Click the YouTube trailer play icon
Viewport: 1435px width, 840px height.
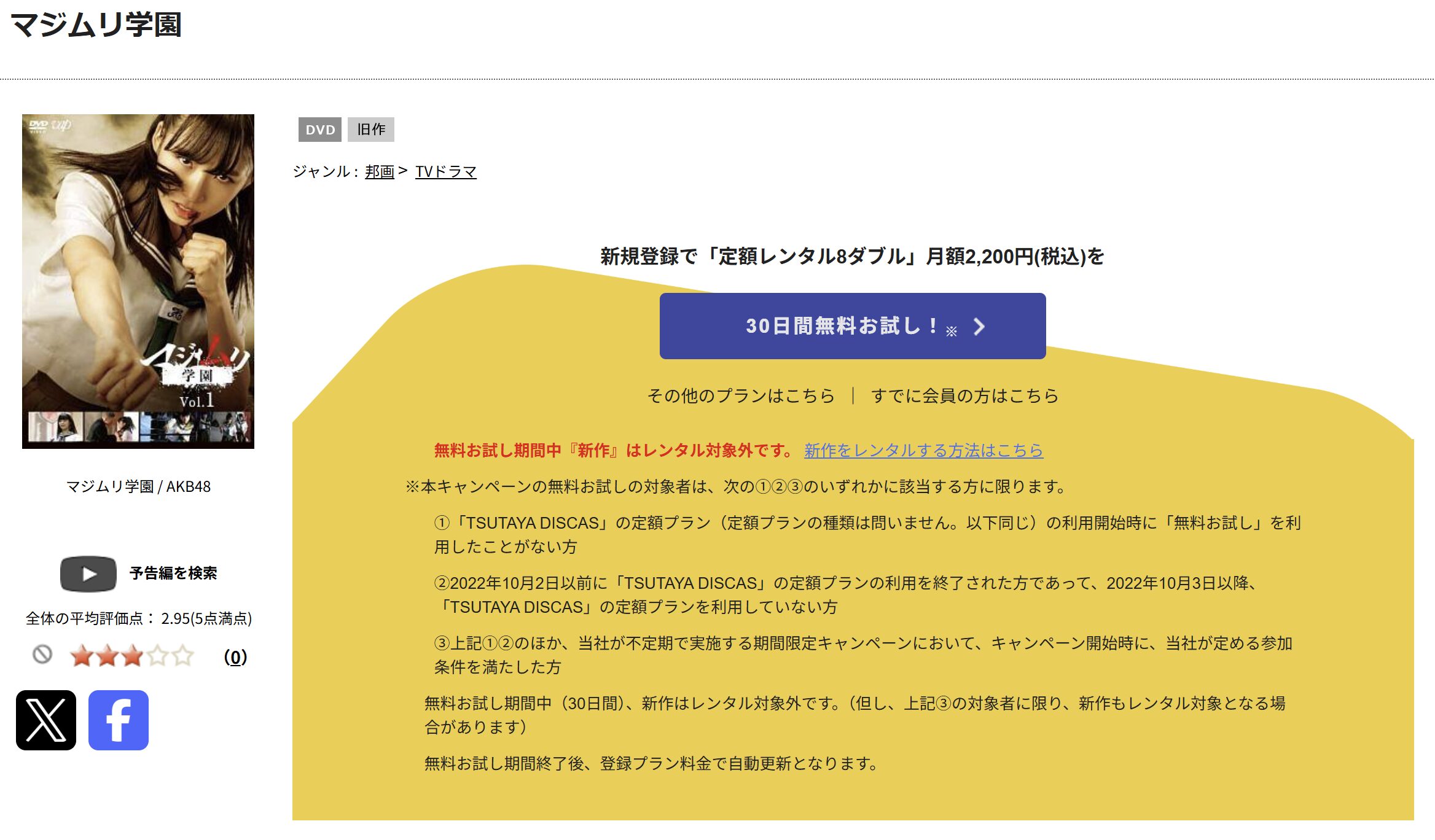88,574
